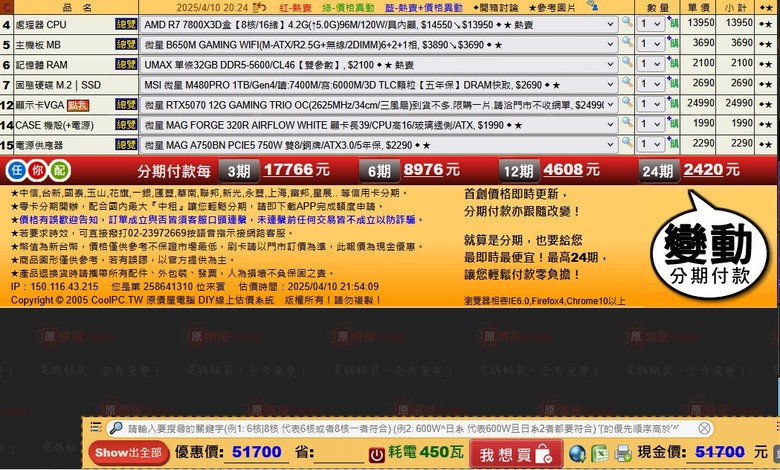Click the power icon before 耗電 450瓦
The height and width of the screenshot is (470, 780).
click(x=377, y=454)
